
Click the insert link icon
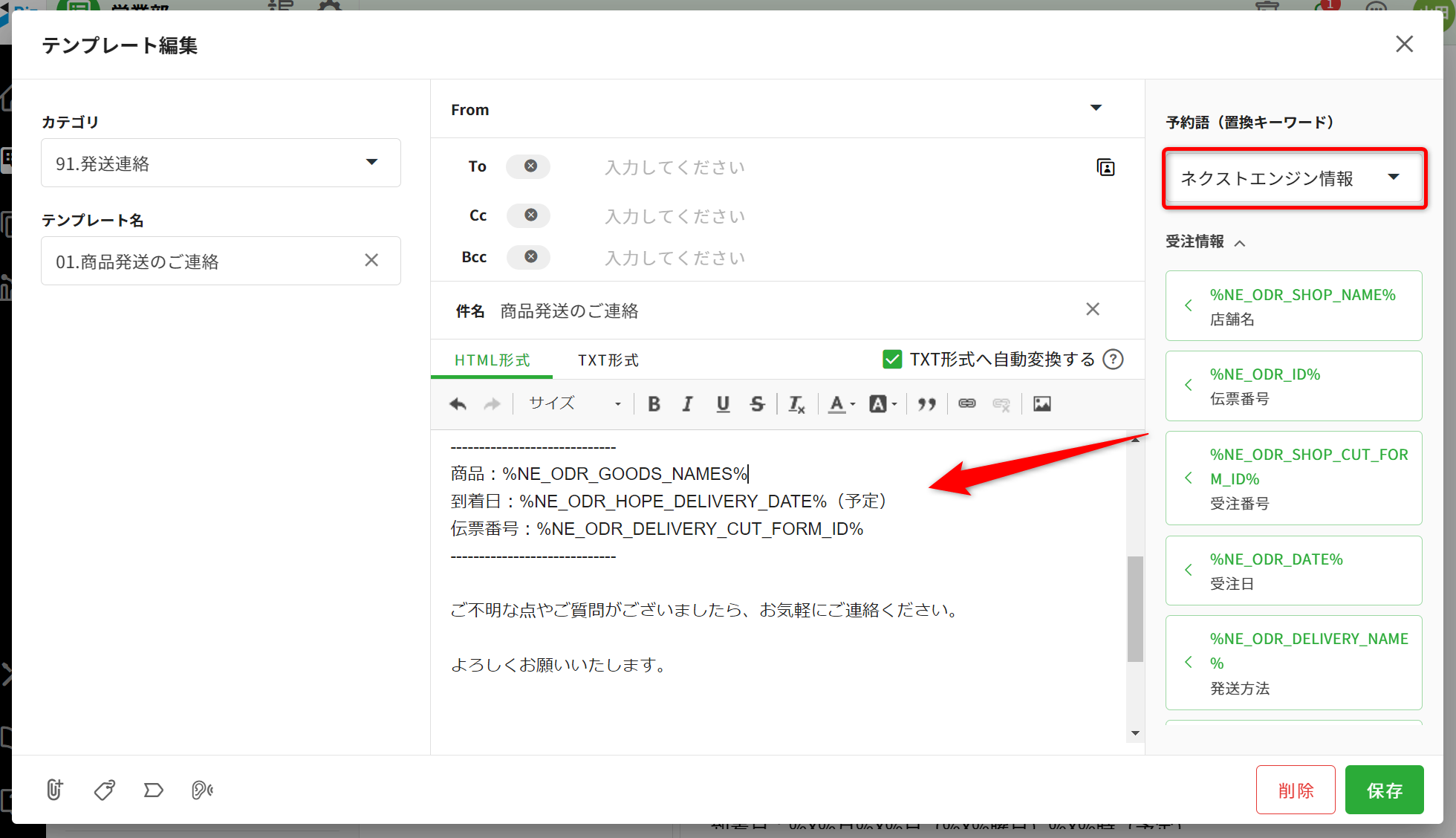point(966,403)
